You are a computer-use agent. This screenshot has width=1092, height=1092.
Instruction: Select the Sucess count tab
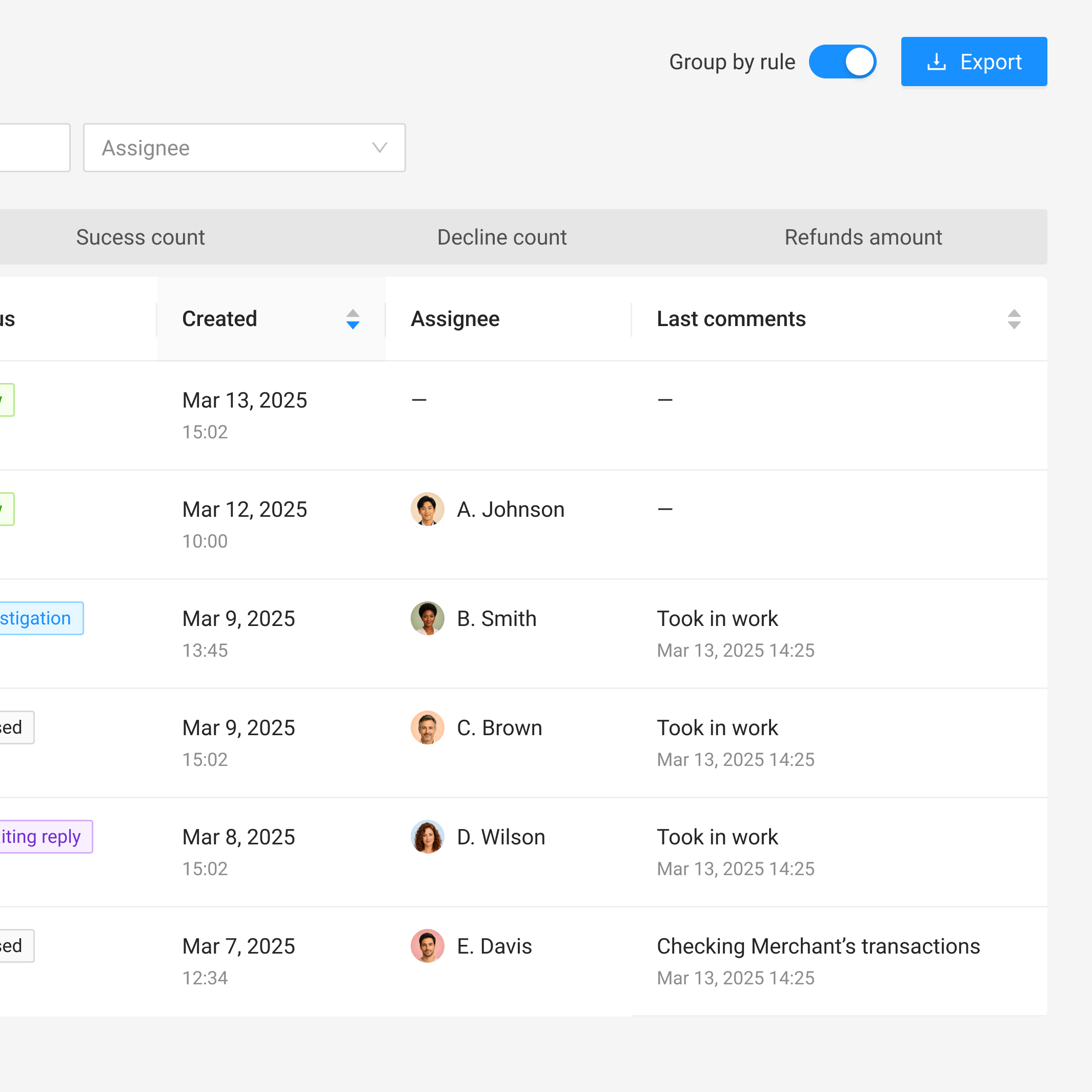140,237
